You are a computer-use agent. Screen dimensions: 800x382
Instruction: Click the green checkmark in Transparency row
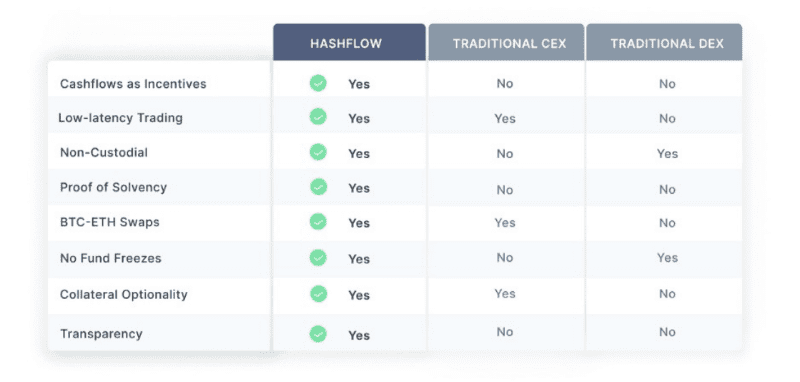pyautogui.click(x=318, y=334)
